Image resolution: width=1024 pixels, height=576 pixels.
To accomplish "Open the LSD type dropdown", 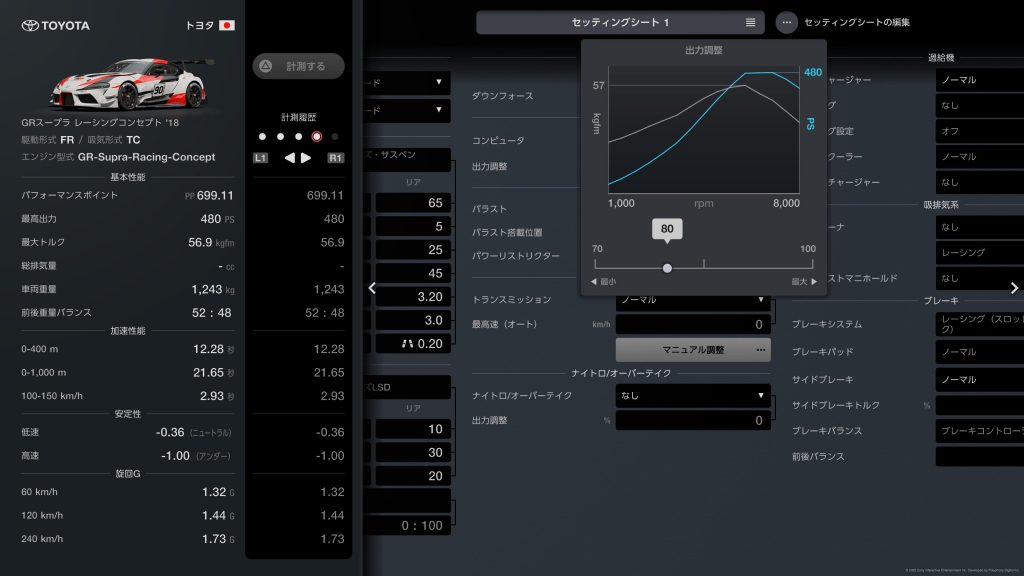I will [408, 387].
